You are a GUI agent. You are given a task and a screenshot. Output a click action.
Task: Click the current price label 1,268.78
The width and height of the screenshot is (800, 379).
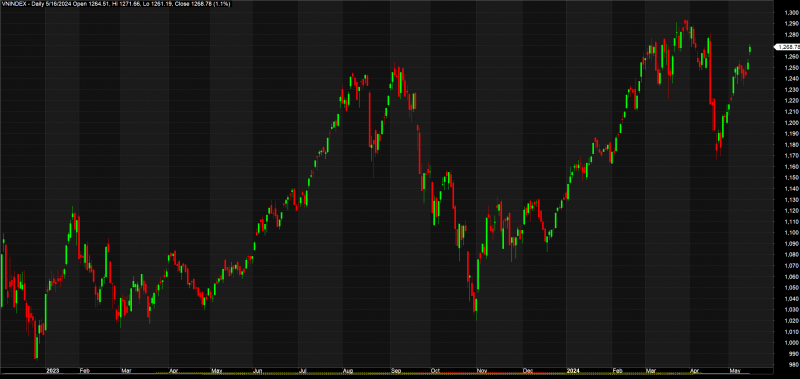787,47
